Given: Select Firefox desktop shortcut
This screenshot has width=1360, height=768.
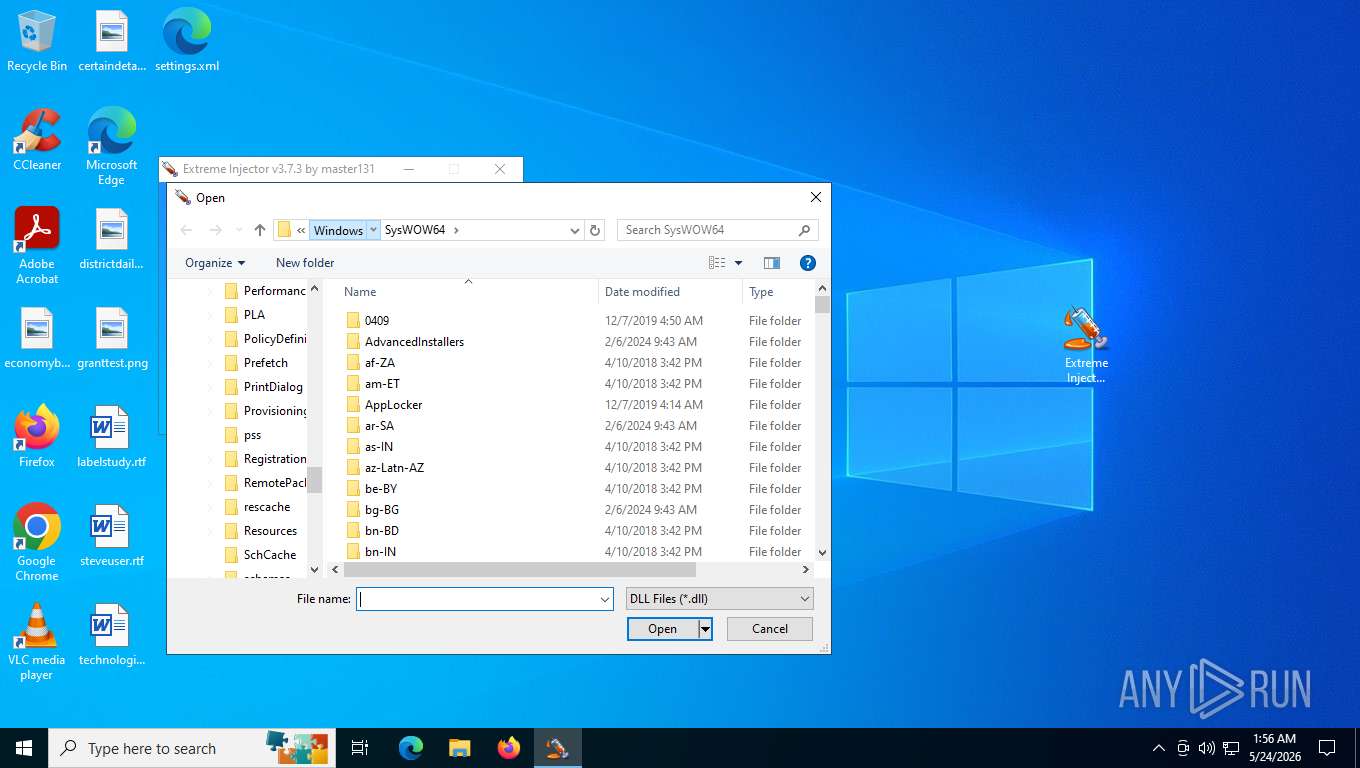Looking at the screenshot, I should (37, 437).
